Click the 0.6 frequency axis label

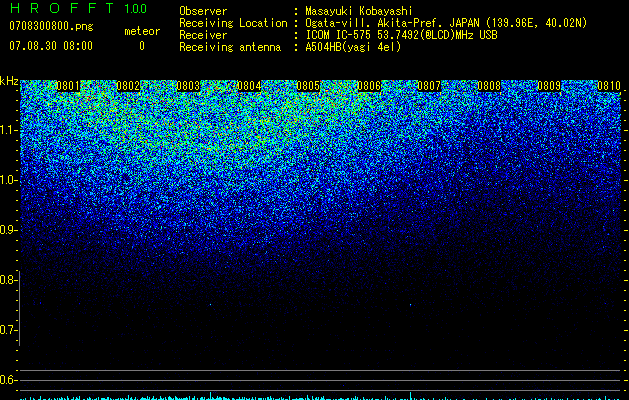pos(9,380)
